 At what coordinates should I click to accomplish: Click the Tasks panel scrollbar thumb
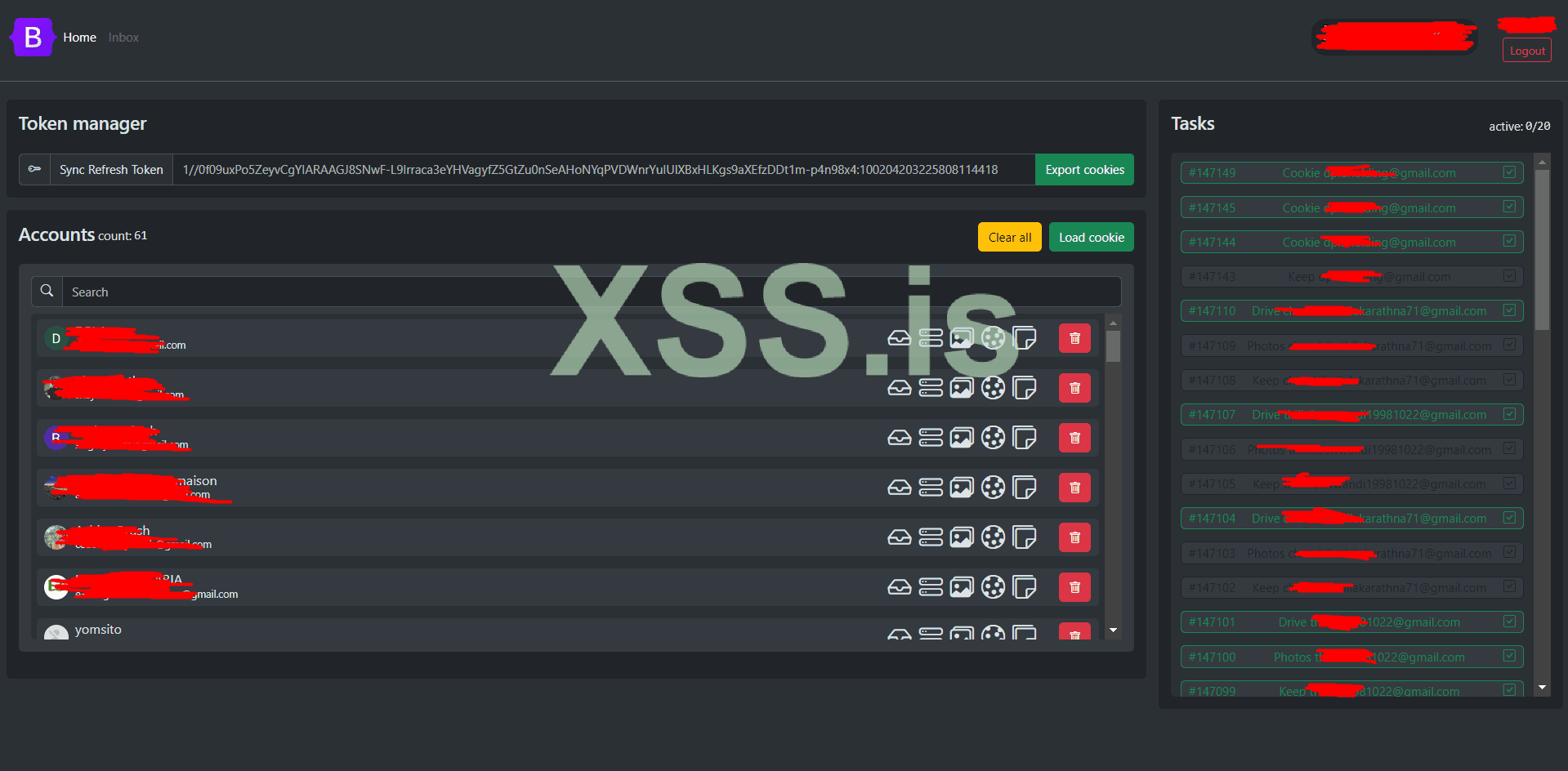1542,249
